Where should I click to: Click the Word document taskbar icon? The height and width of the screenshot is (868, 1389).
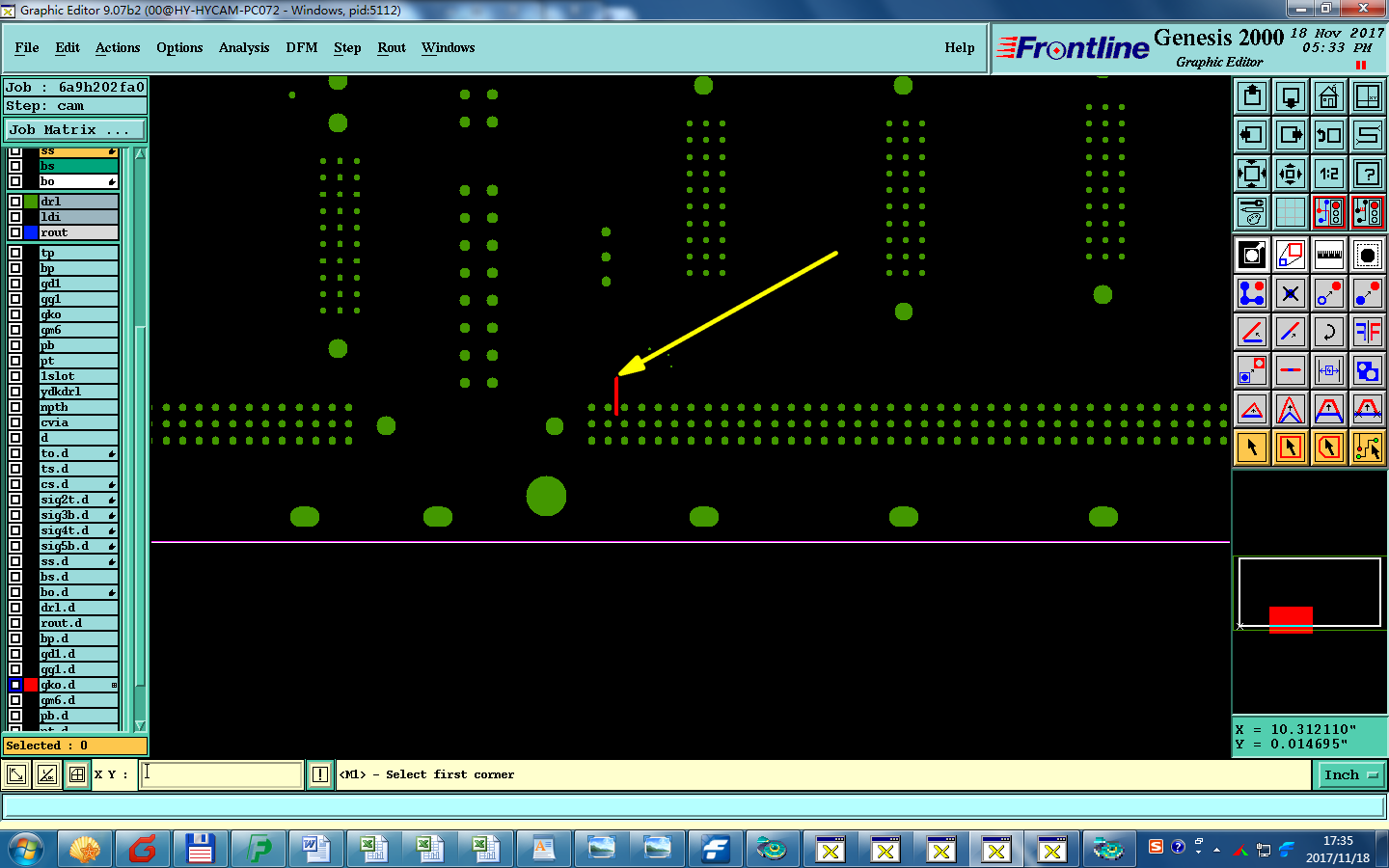pos(316,850)
